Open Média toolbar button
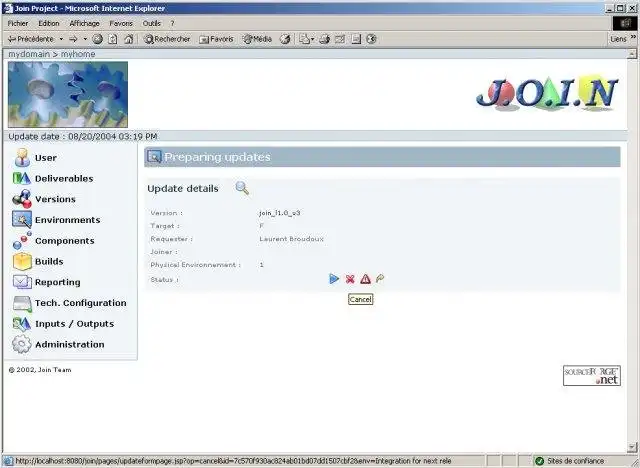 pyautogui.click(x=257, y=39)
